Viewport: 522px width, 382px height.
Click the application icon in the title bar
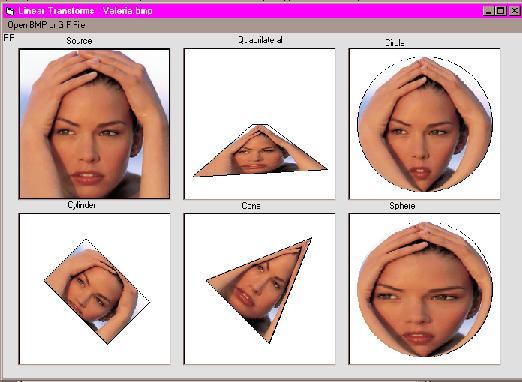pyautogui.click(x=10, y=11)
